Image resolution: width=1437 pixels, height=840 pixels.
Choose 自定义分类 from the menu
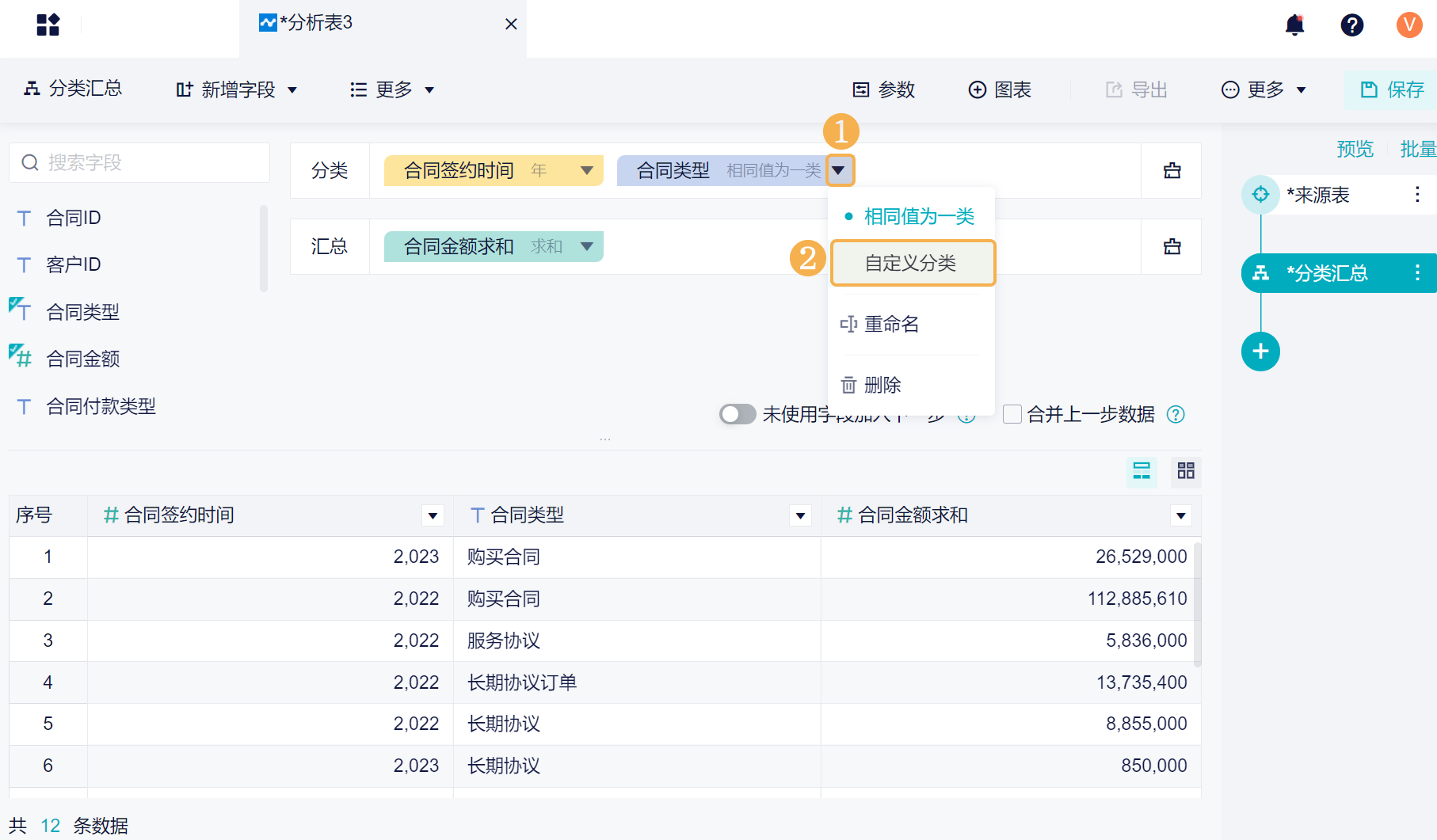tap(911, 263)
